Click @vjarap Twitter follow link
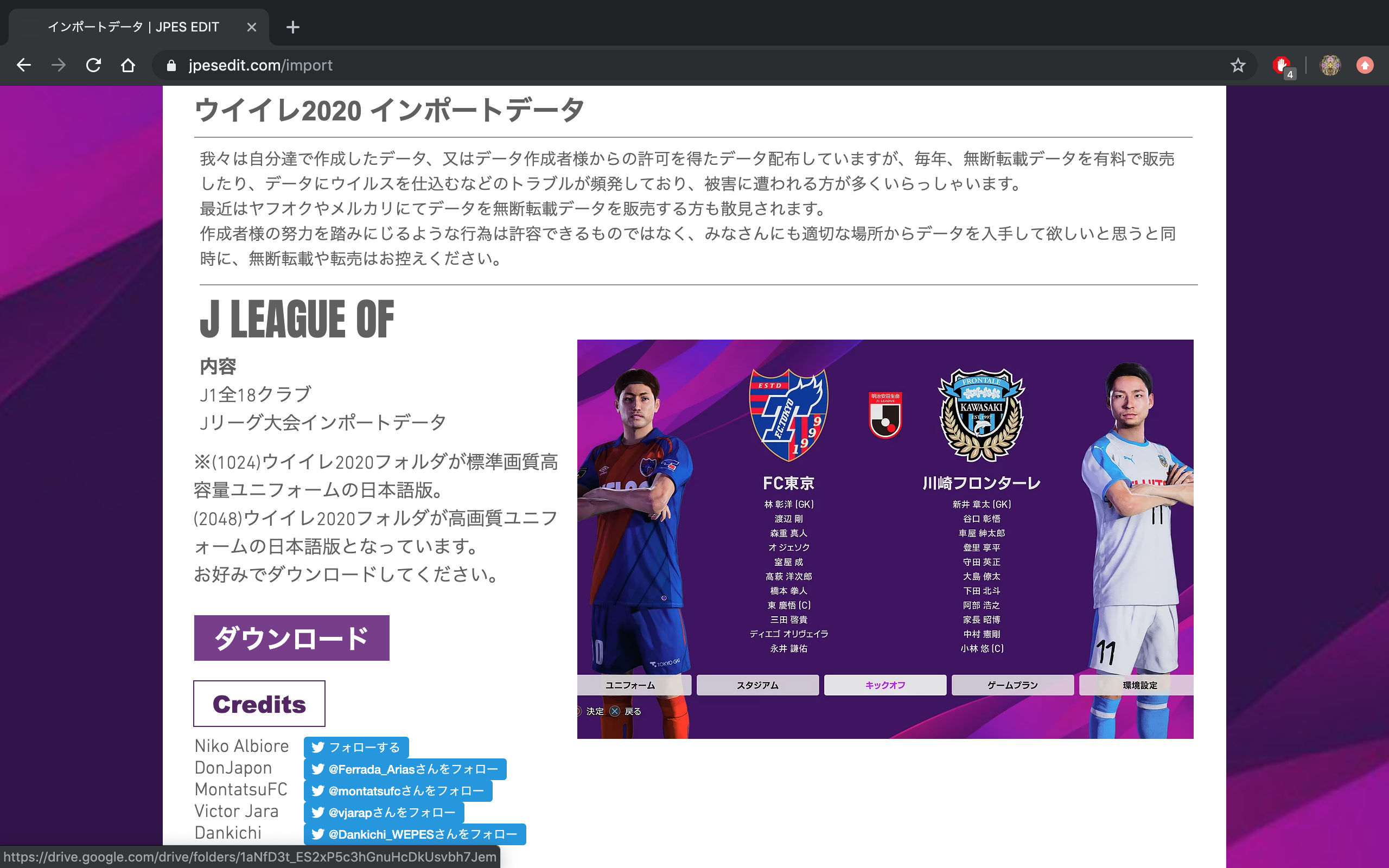1389x868 pixels. point(385,813)
